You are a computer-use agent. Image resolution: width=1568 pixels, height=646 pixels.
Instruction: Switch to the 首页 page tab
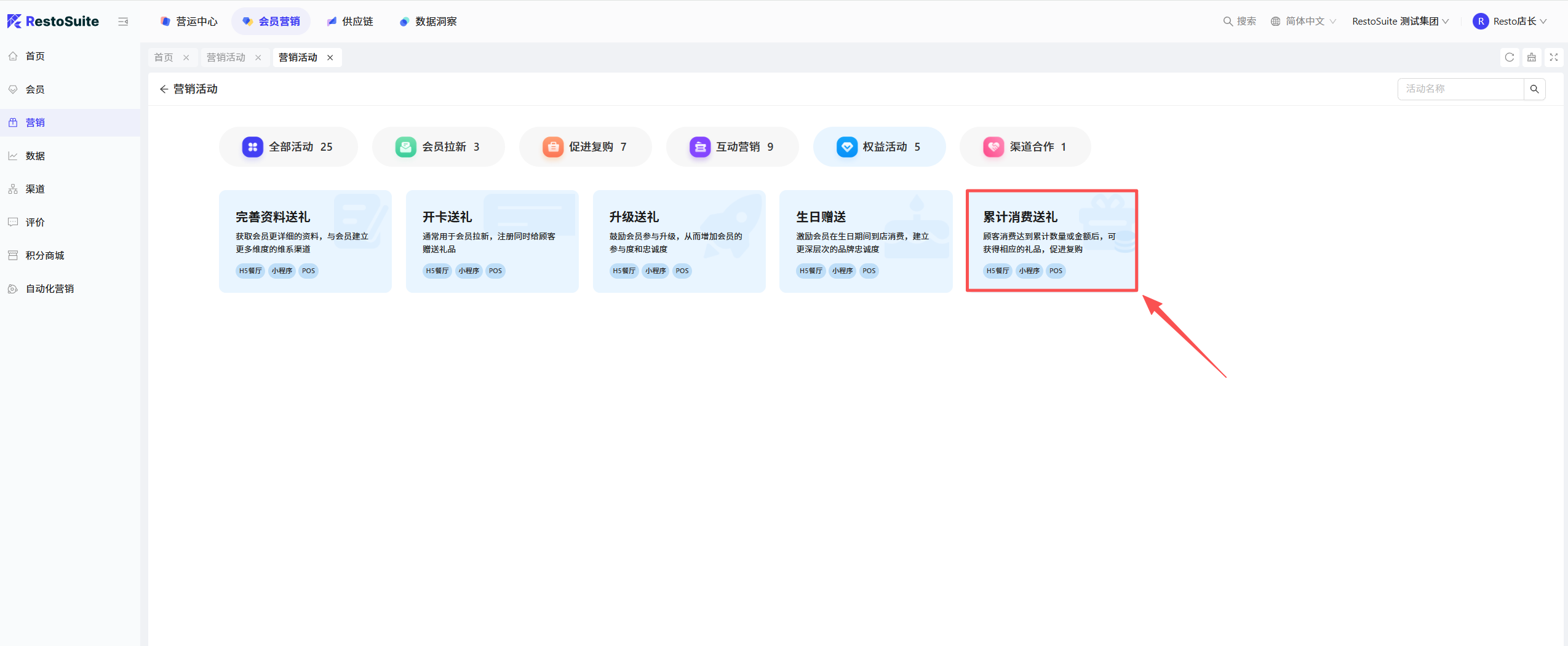164,57
